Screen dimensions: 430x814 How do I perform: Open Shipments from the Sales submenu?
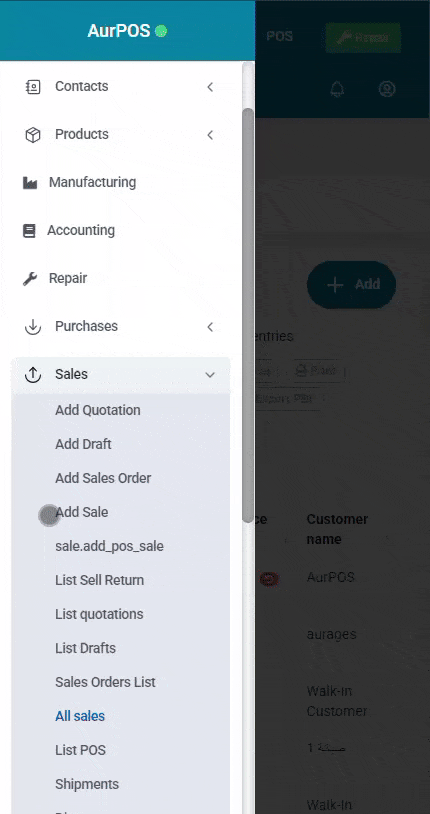click(87, 784)
